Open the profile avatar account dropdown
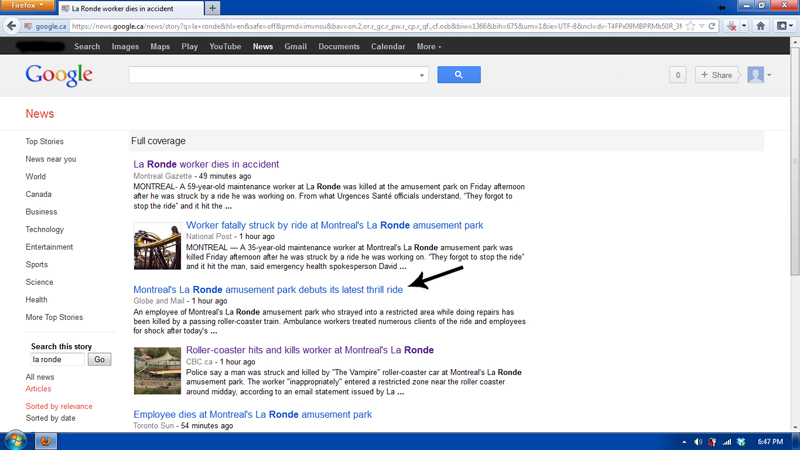800x450 pixels. (x=759, y=75)
